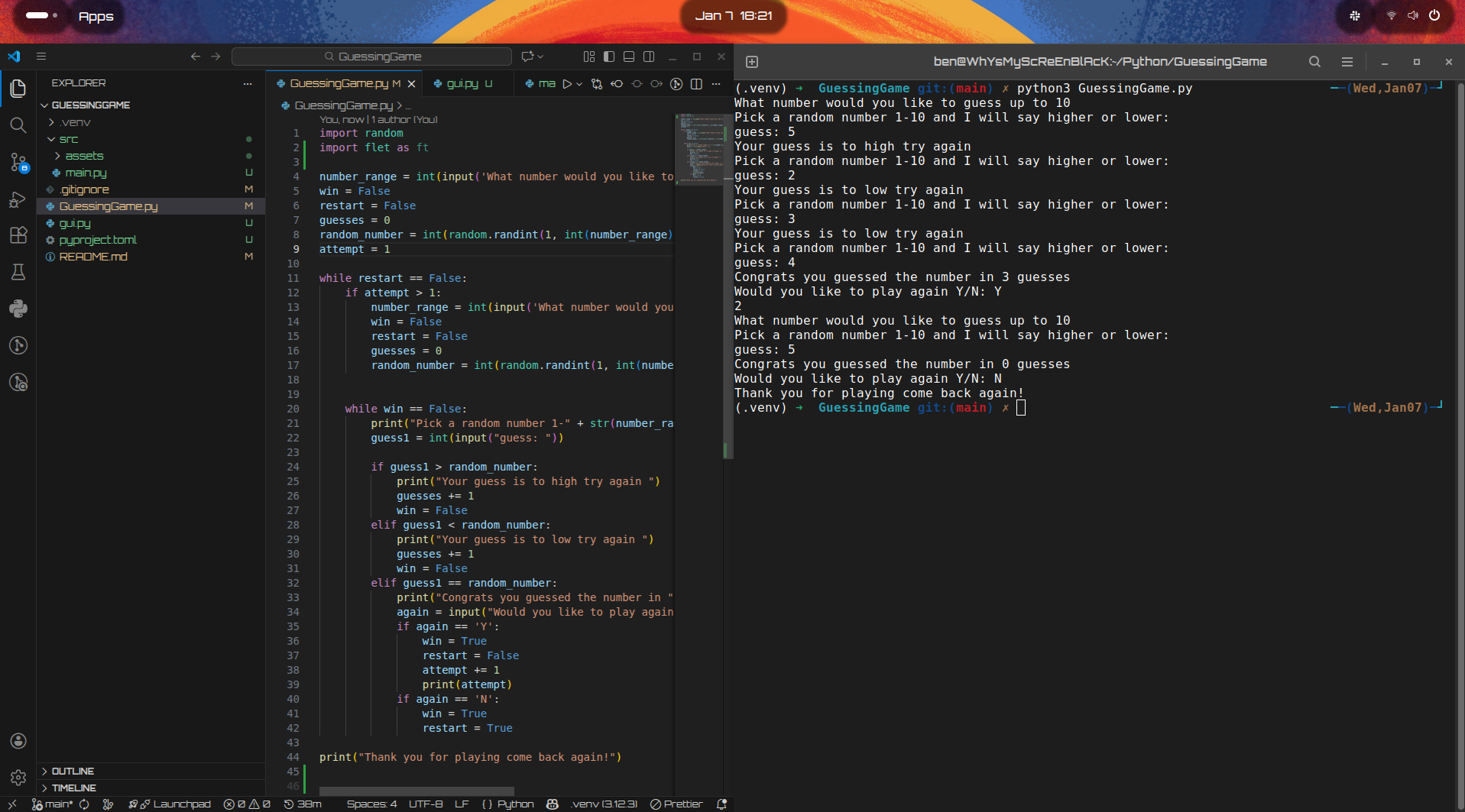The image size is (1465, 812).
Task: Toggle the bottom panel visibility
Action: 629,57
